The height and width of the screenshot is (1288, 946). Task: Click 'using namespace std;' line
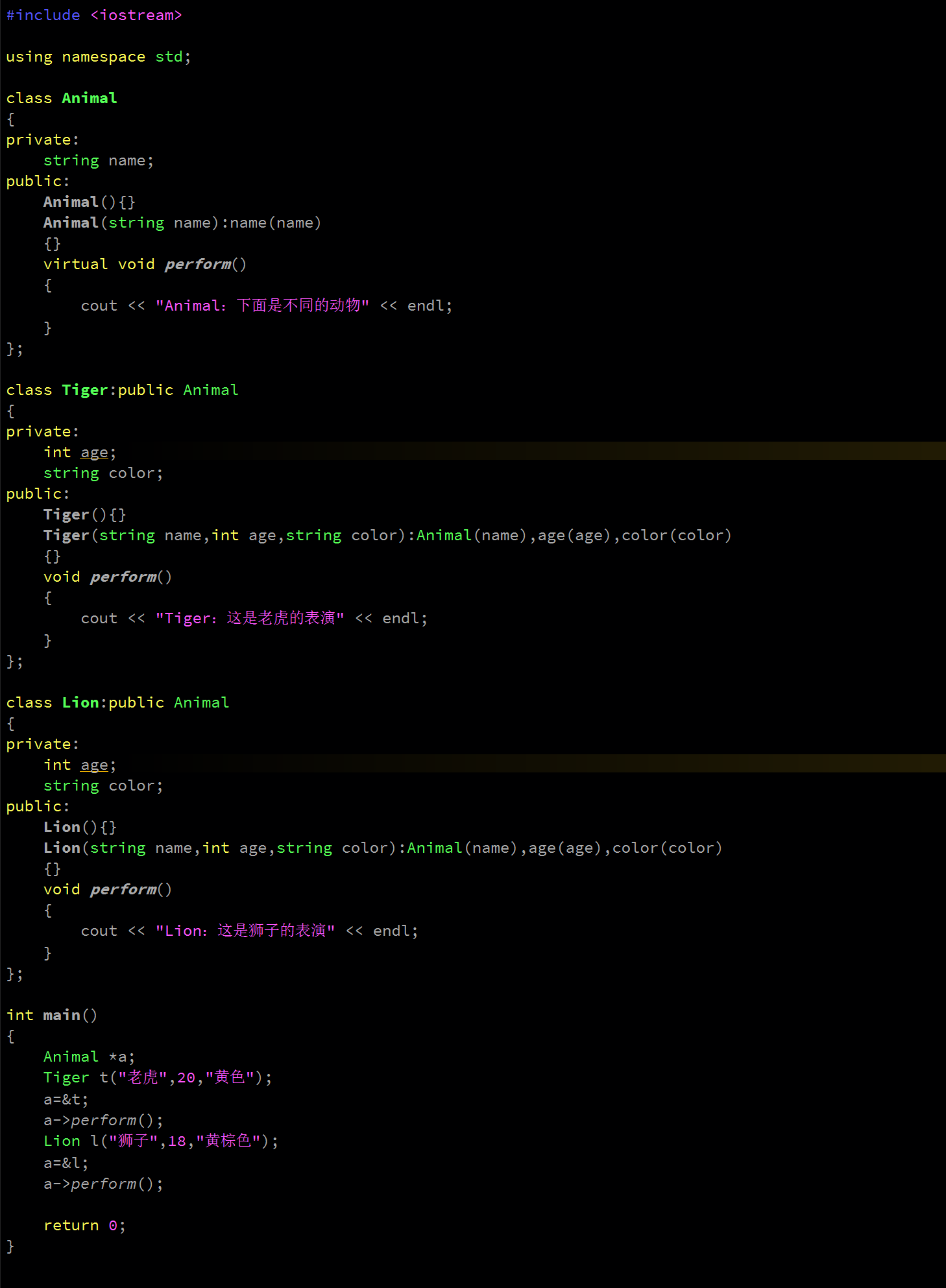[99, 57]
